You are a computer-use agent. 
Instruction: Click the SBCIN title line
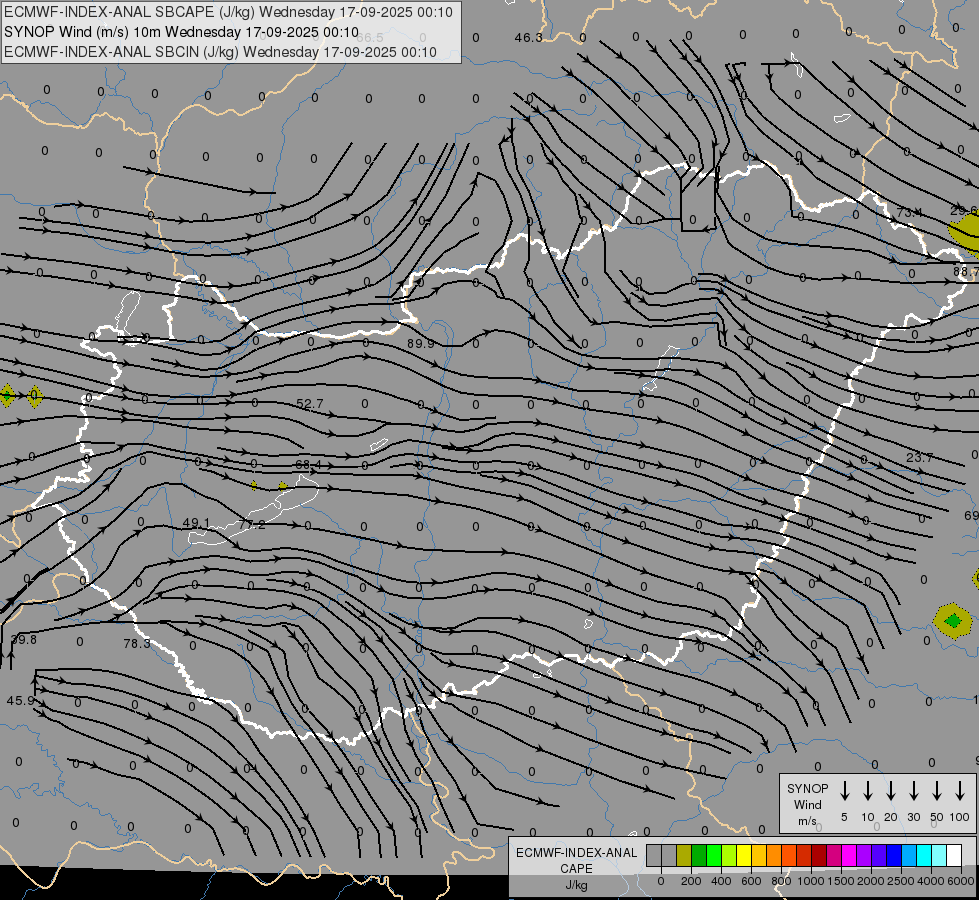pos(220,52)
